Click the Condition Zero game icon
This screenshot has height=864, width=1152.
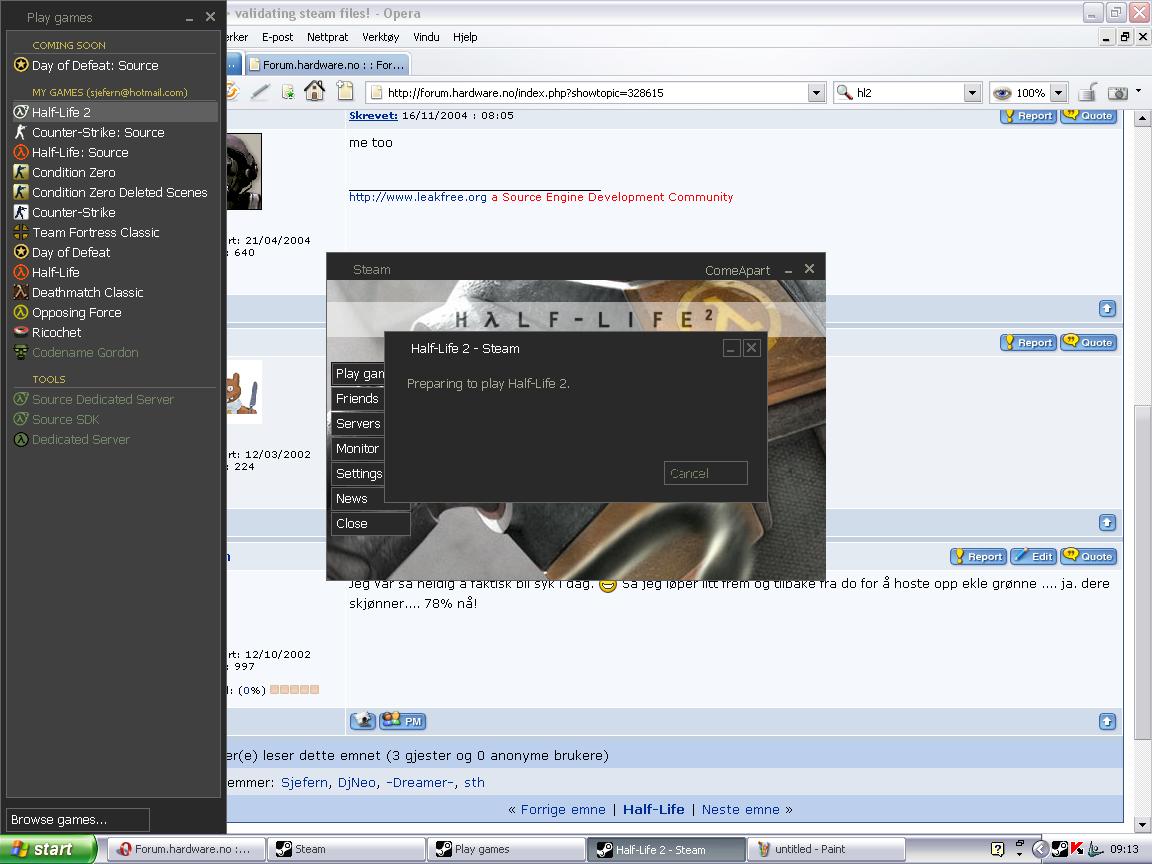pyautogui.click(x=21, y=172)
